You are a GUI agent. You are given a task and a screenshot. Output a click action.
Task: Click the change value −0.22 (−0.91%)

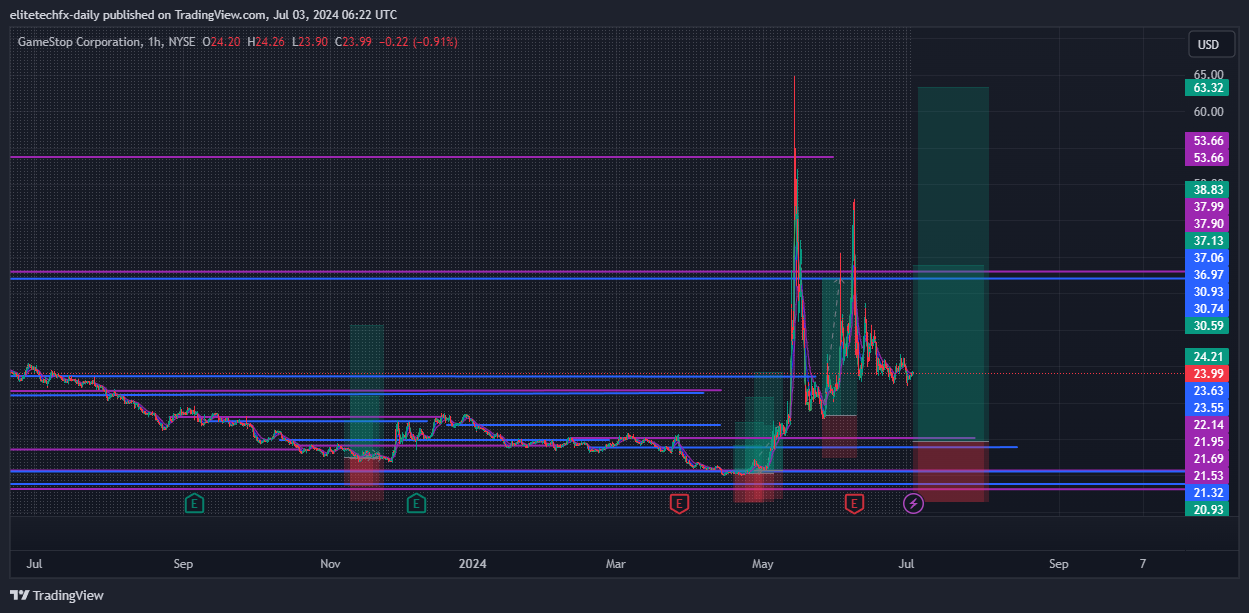416,41
